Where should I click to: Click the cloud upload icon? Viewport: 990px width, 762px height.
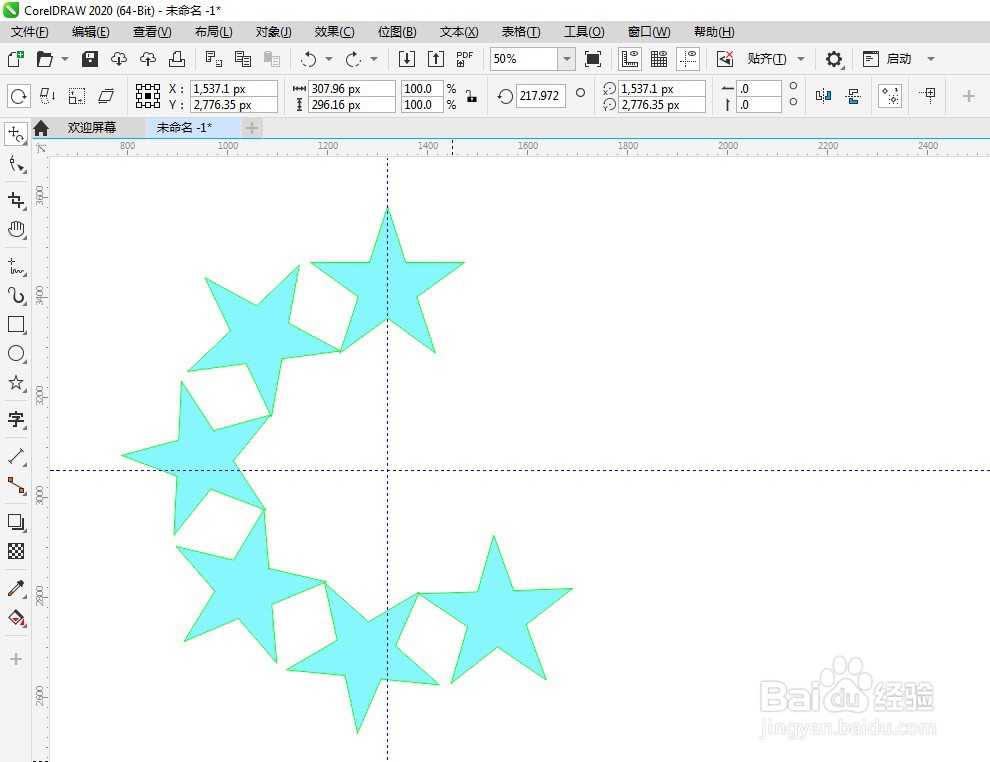(x=148, y=59)
